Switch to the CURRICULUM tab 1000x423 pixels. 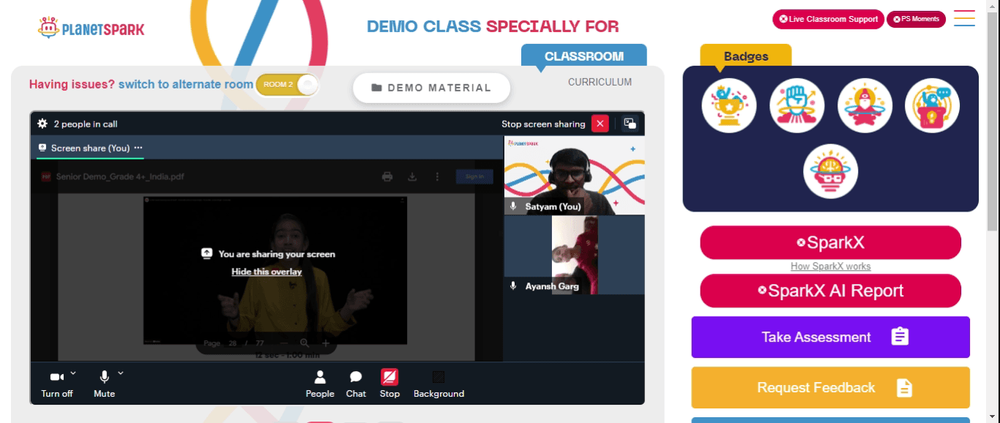pos(600,82)
